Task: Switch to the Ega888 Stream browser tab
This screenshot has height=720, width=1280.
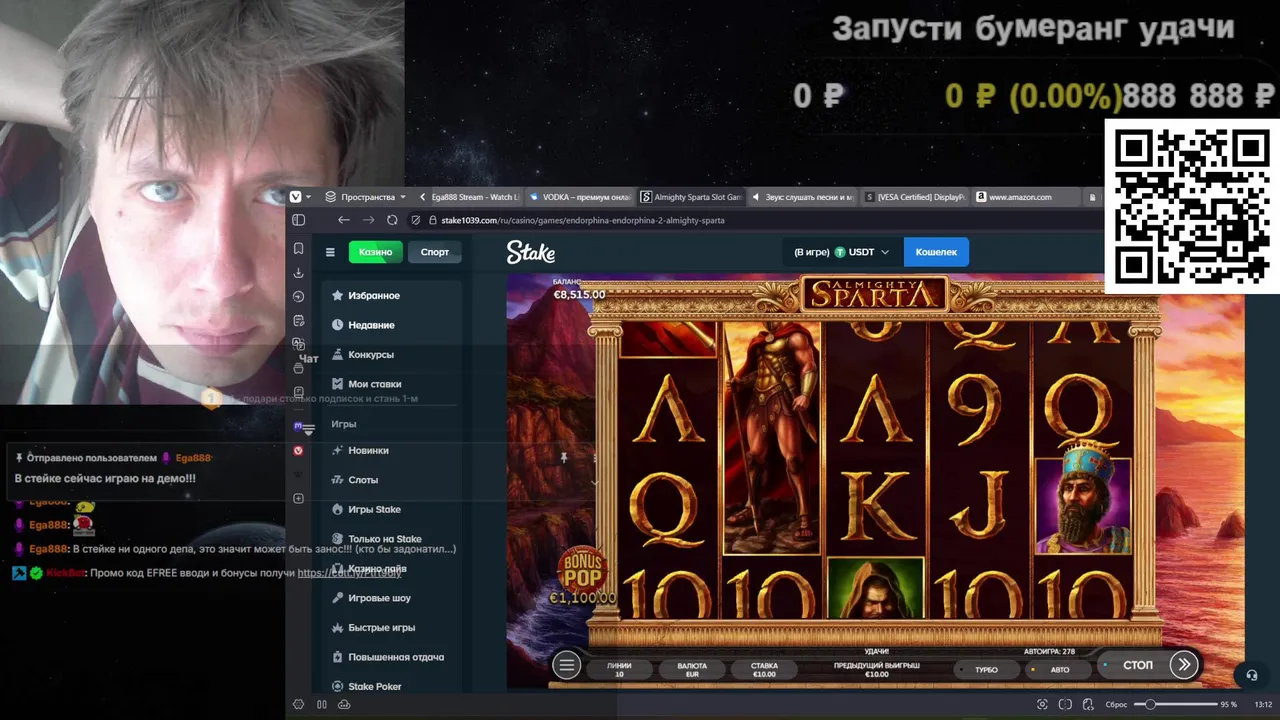Action: click(468, 197)
